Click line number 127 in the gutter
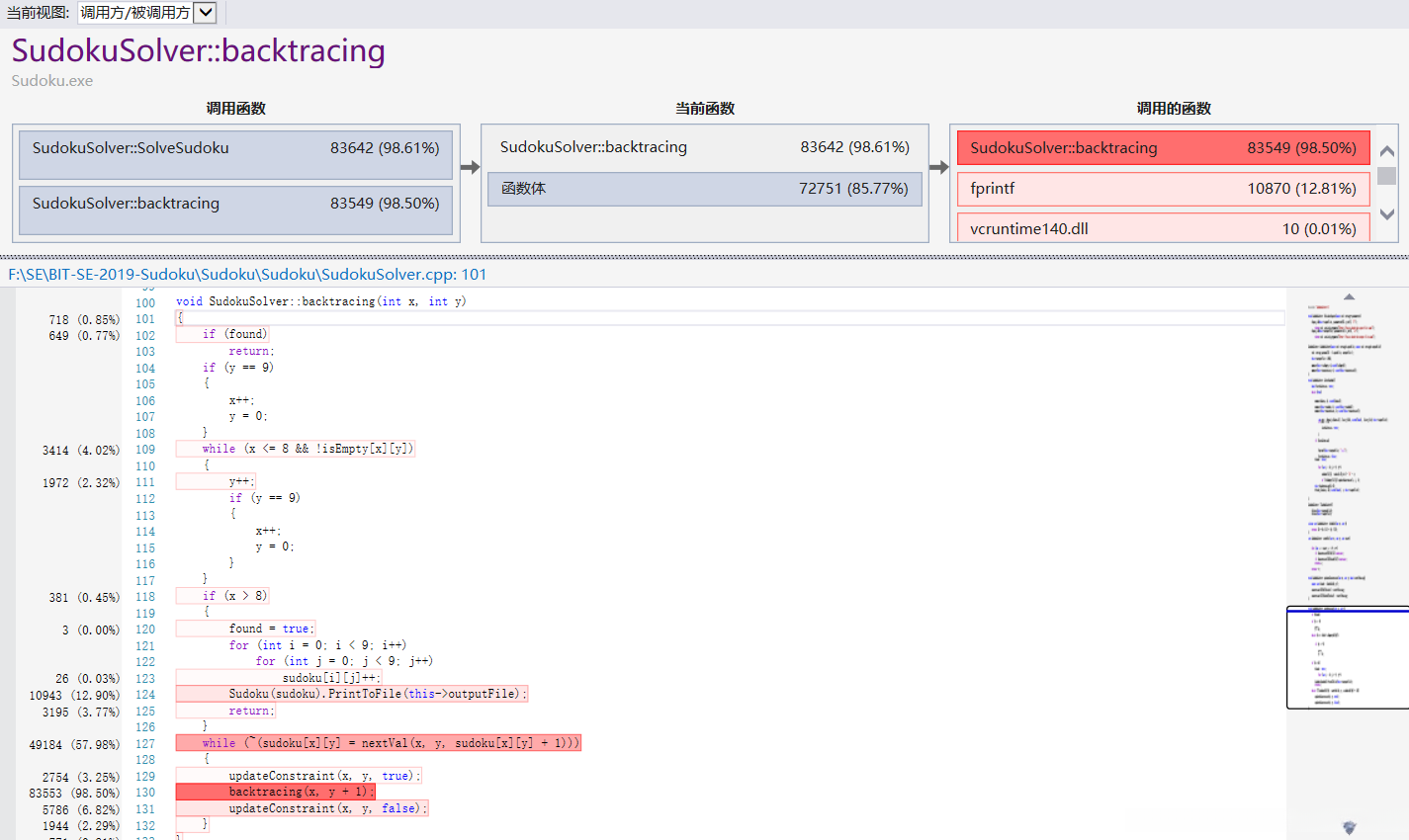Screen dimensions: 1409x840 tap(145, 744)
